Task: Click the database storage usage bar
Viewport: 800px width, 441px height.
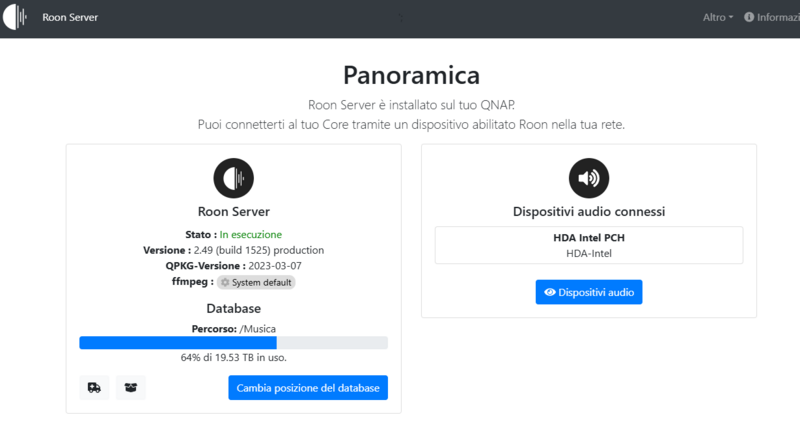Action: tap(233, 343)
